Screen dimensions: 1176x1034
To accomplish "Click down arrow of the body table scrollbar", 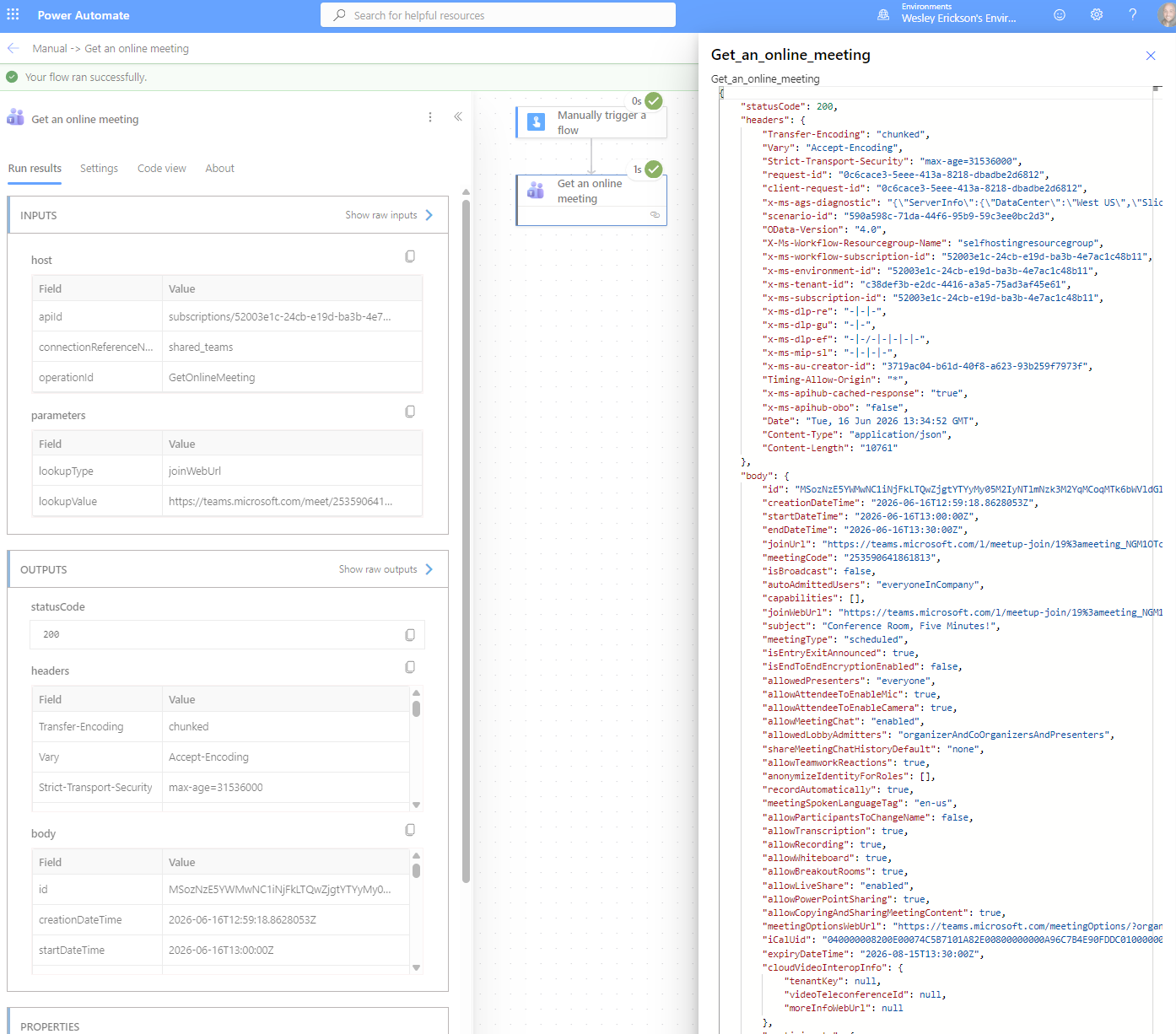I will coord(416,968).
